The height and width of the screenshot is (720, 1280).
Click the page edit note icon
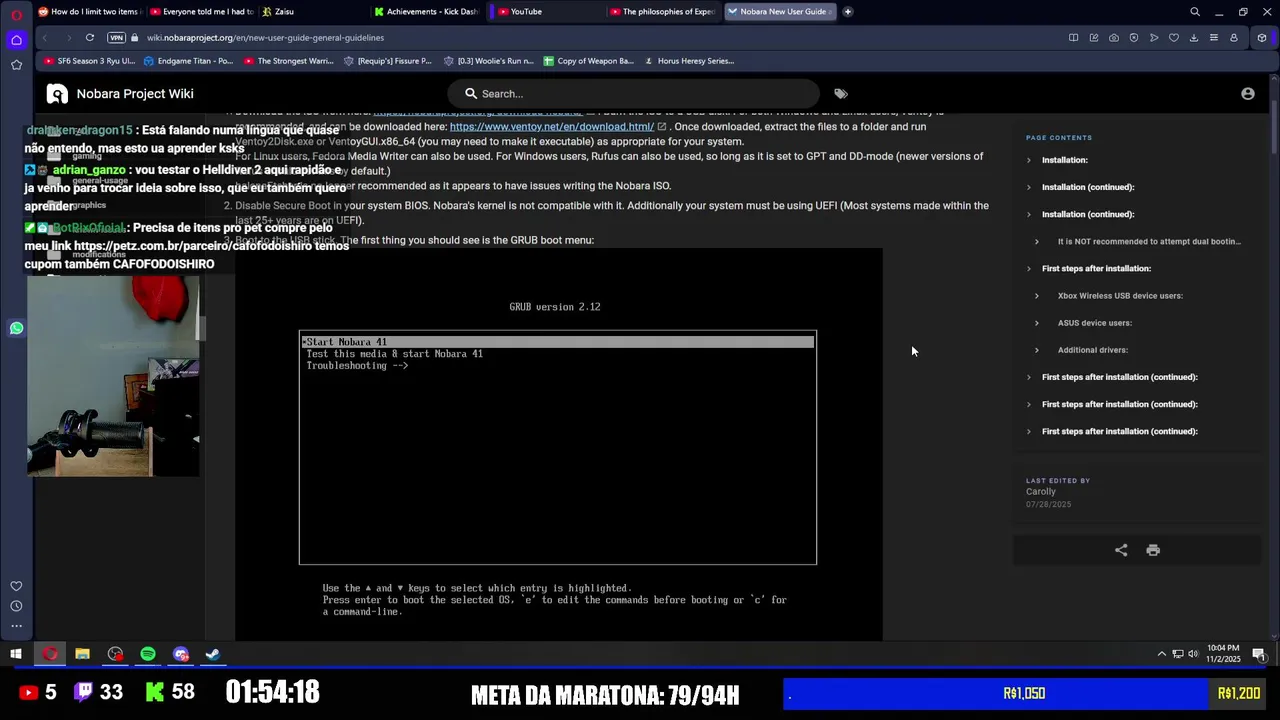1093,38
